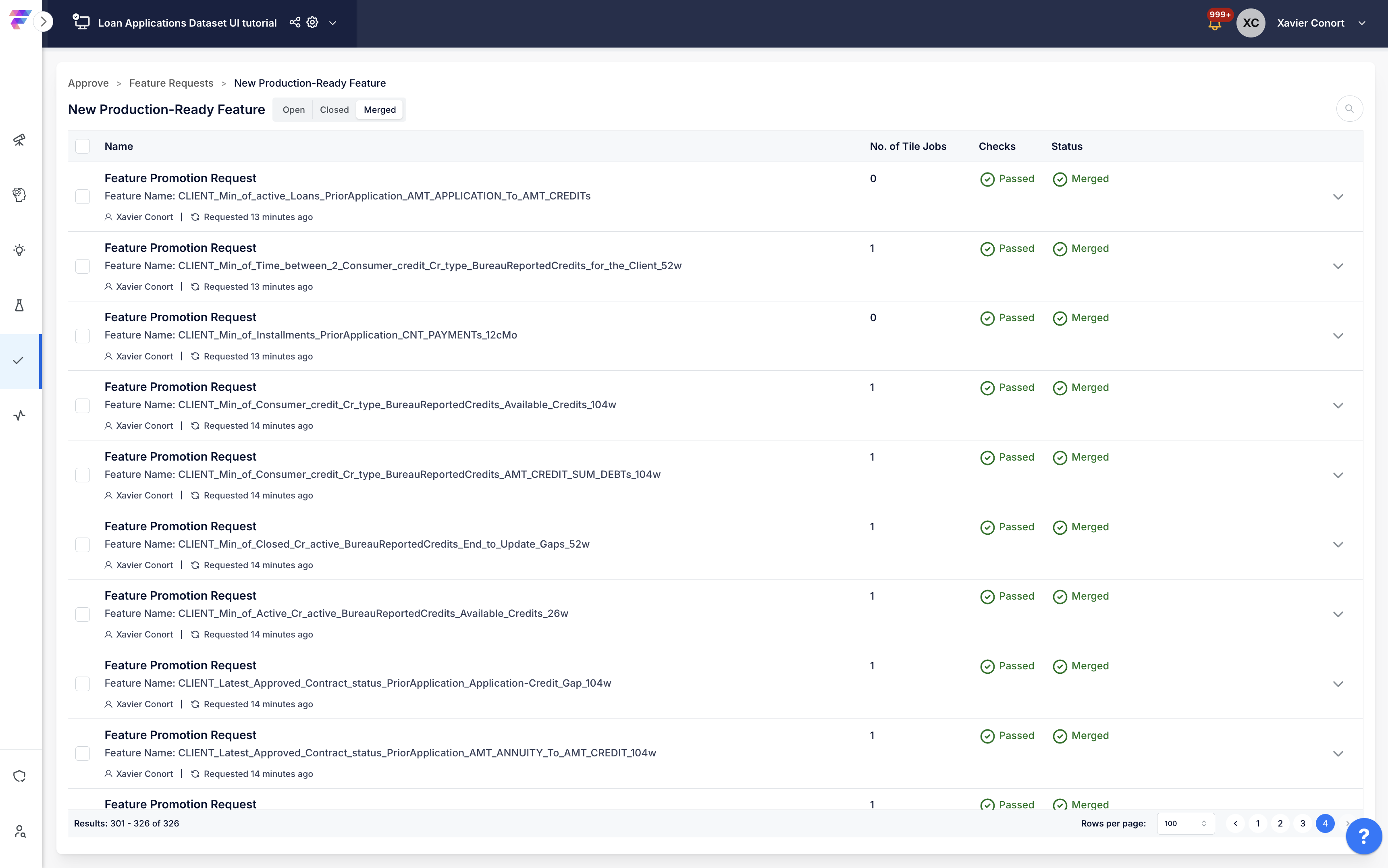Open the flask experiment sidebar icon
Screen dimensions: 1388x868
click(19, 305)
